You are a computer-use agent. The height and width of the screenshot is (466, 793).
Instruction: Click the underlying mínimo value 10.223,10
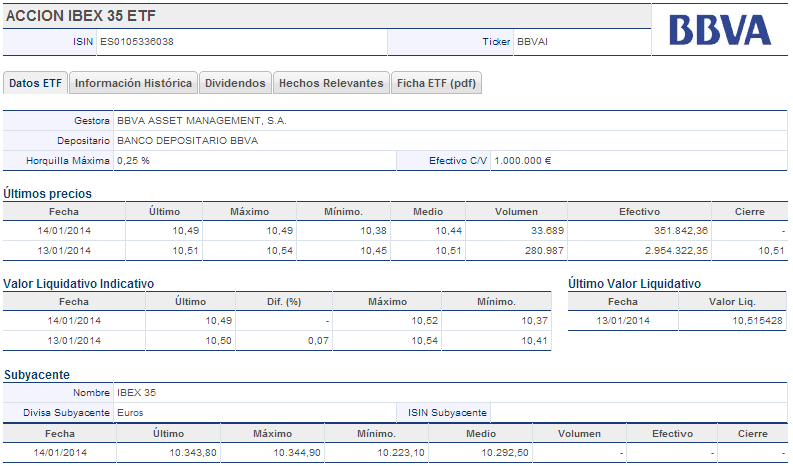(x=401, y=453)
